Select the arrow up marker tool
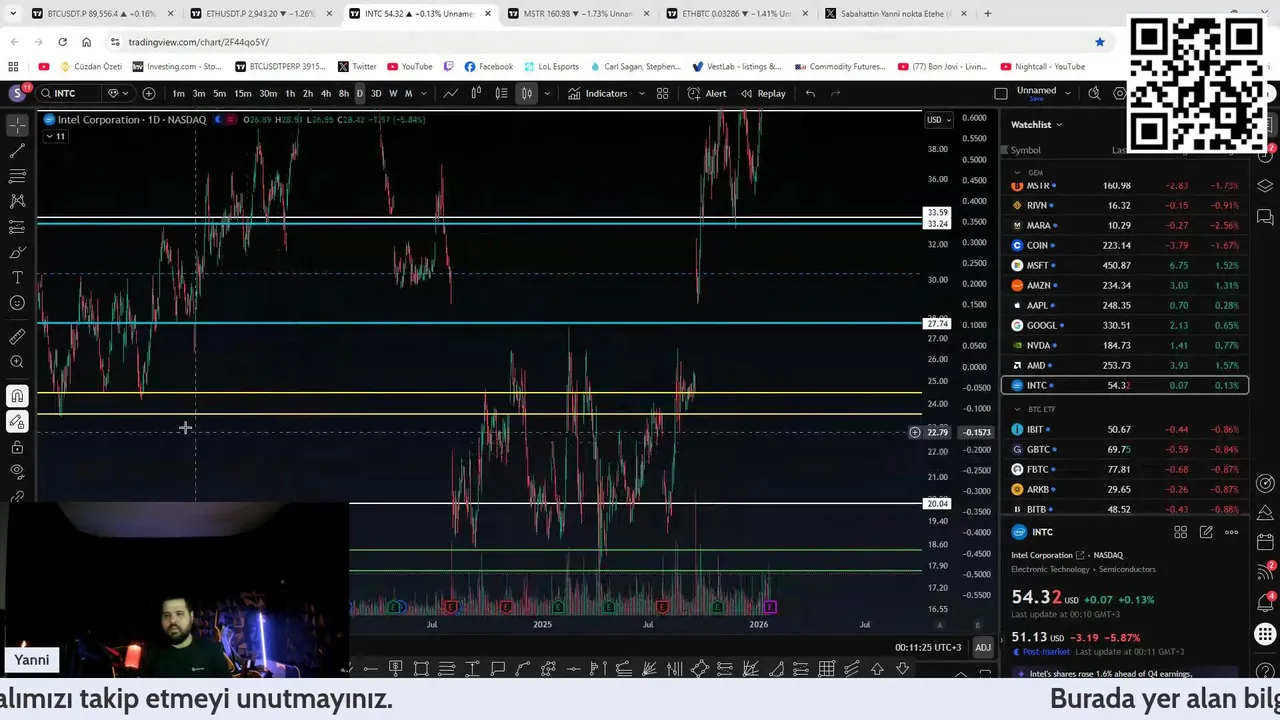The height and width of the screenshot is (720, 1280). pyautogui.click(x=877, y=669)
